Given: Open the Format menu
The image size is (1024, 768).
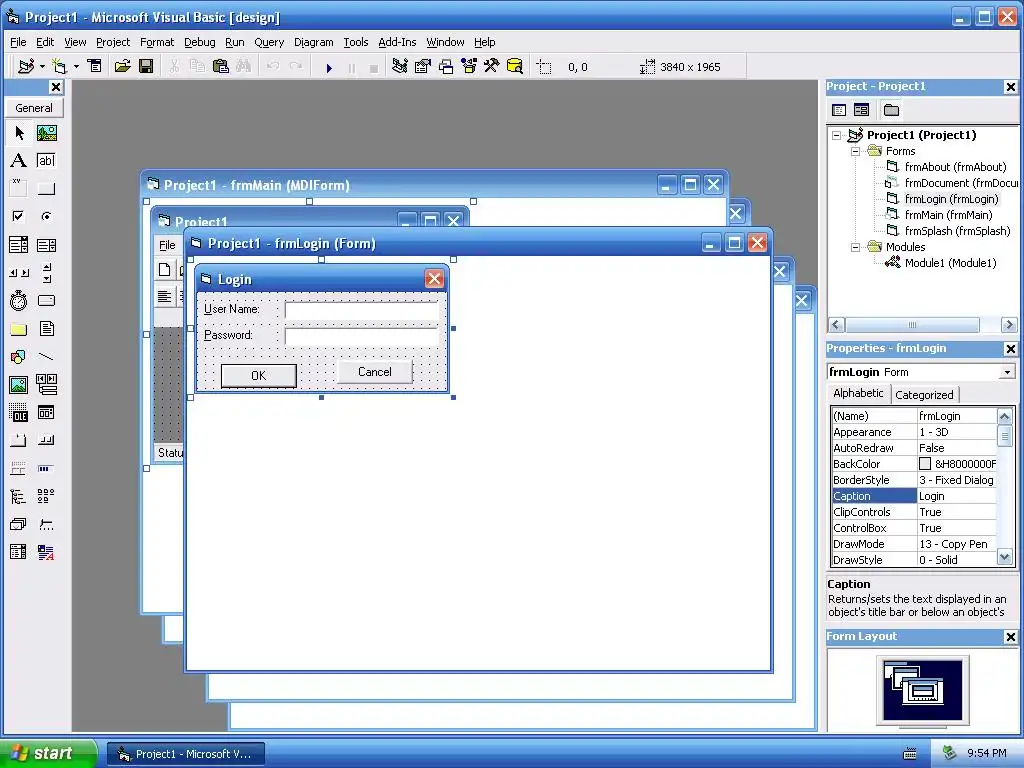Looking at the screenshot, I should coord(157,42).
